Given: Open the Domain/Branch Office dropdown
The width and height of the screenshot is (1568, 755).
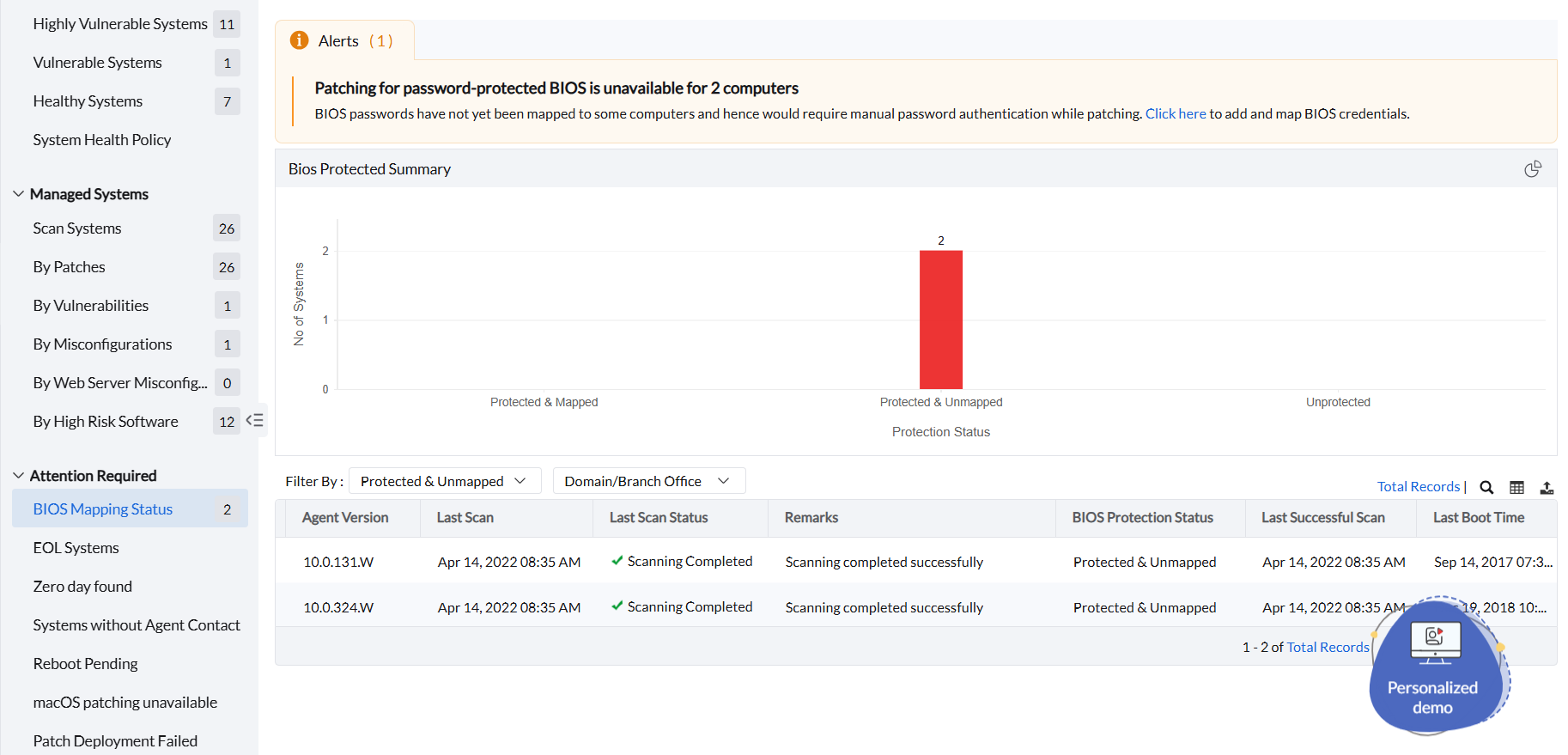Looking at the screenshot, I should pos(648,481).
